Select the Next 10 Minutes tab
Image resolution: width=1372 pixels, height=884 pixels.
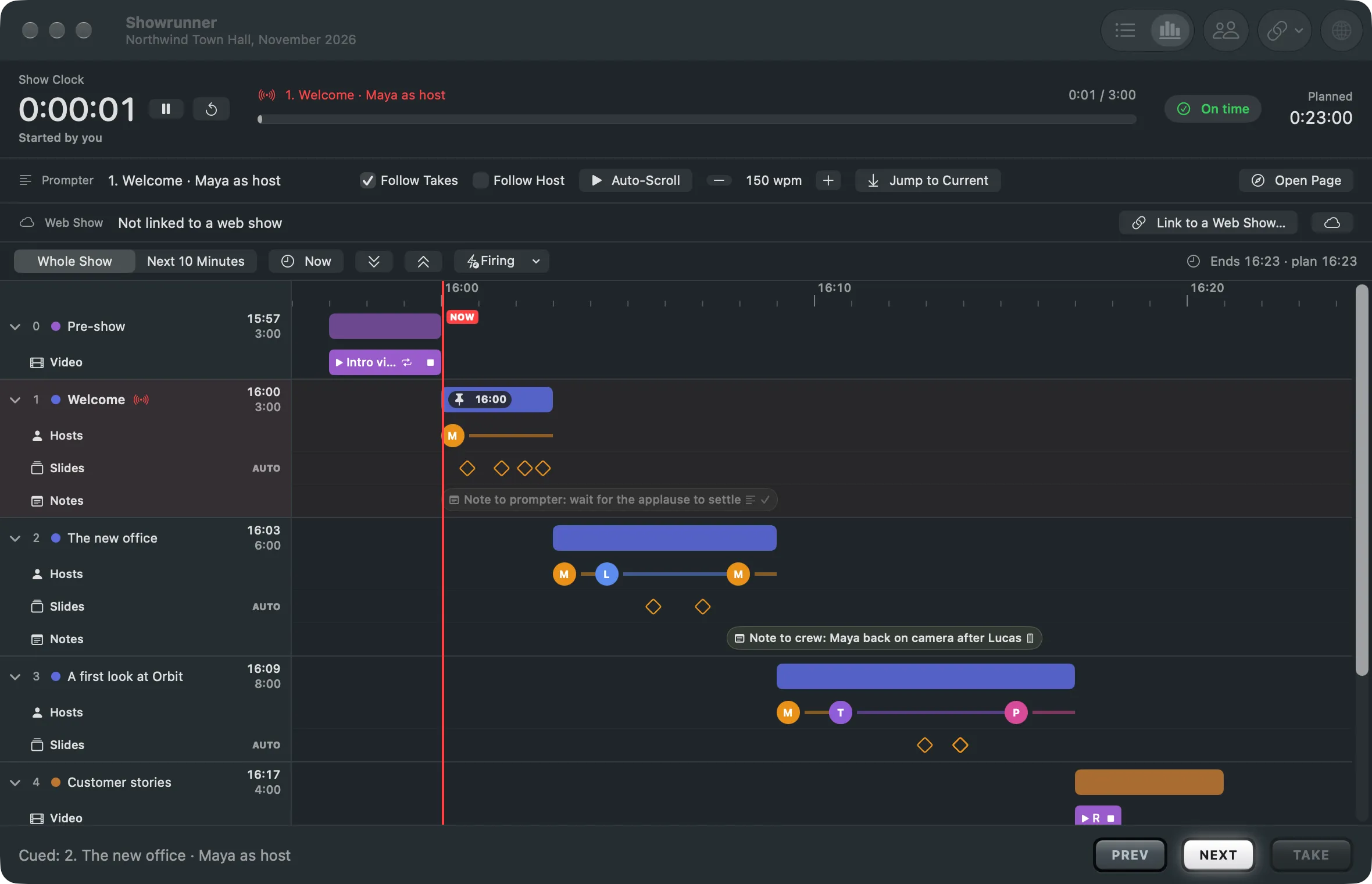coord(196,261)
